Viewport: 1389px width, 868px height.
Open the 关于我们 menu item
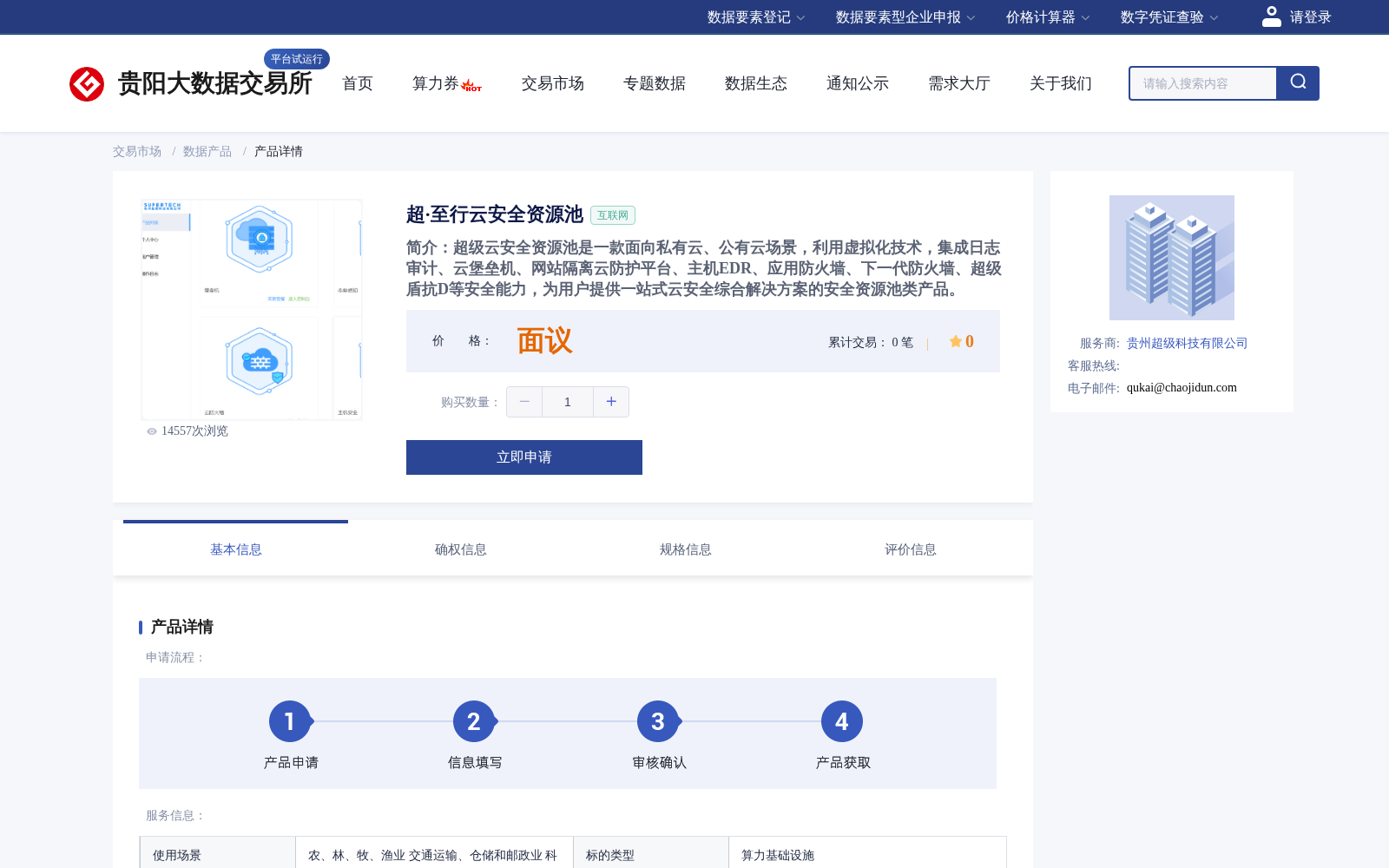(1061, 83)
